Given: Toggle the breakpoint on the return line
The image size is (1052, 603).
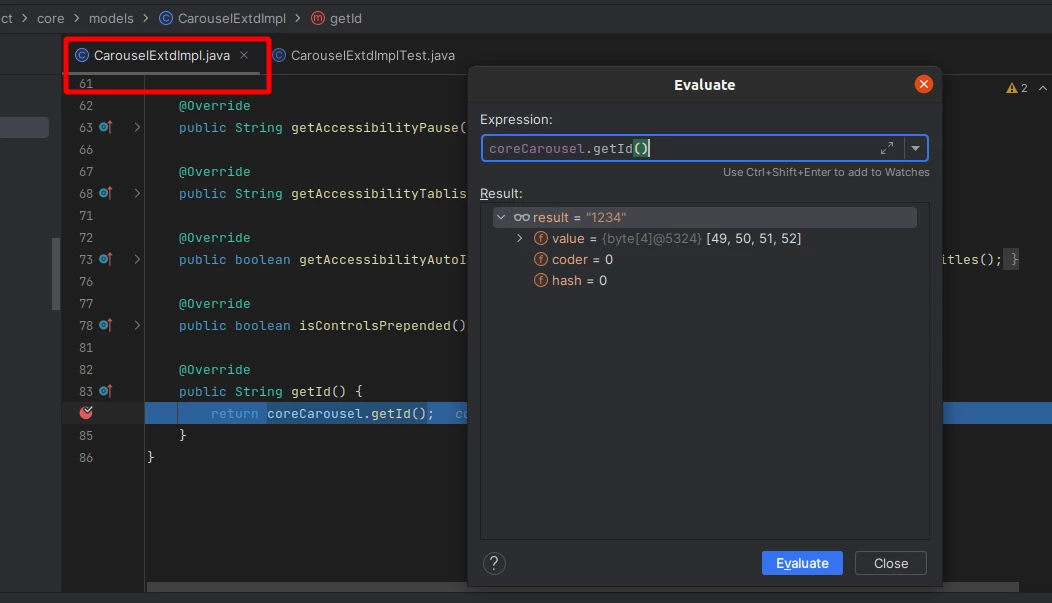Looking at the screenshot, I should pos(86,413).
